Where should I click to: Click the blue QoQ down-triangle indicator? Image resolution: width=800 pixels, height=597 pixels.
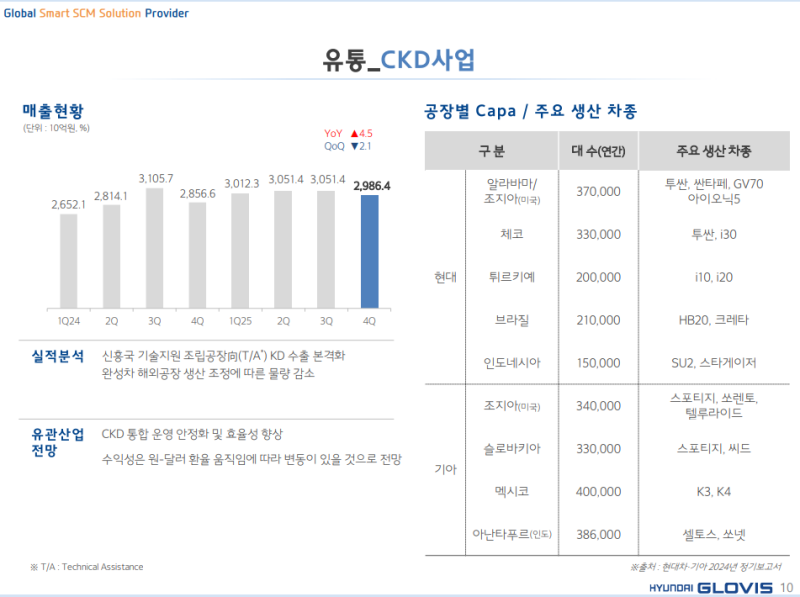click(x=355, y=146)
